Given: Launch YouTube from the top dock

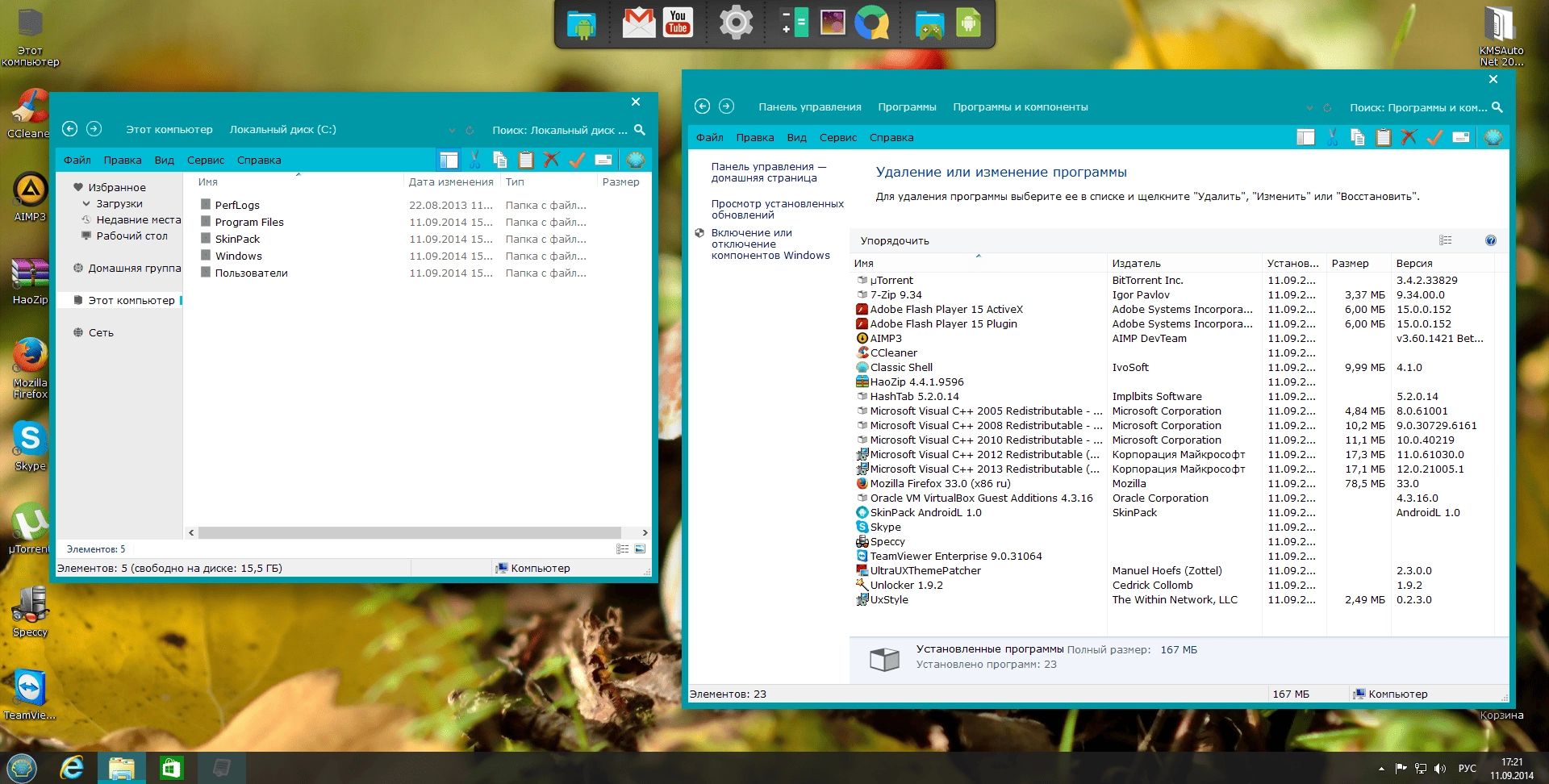Looking at the screenshot, I should (x=678, y=23).
